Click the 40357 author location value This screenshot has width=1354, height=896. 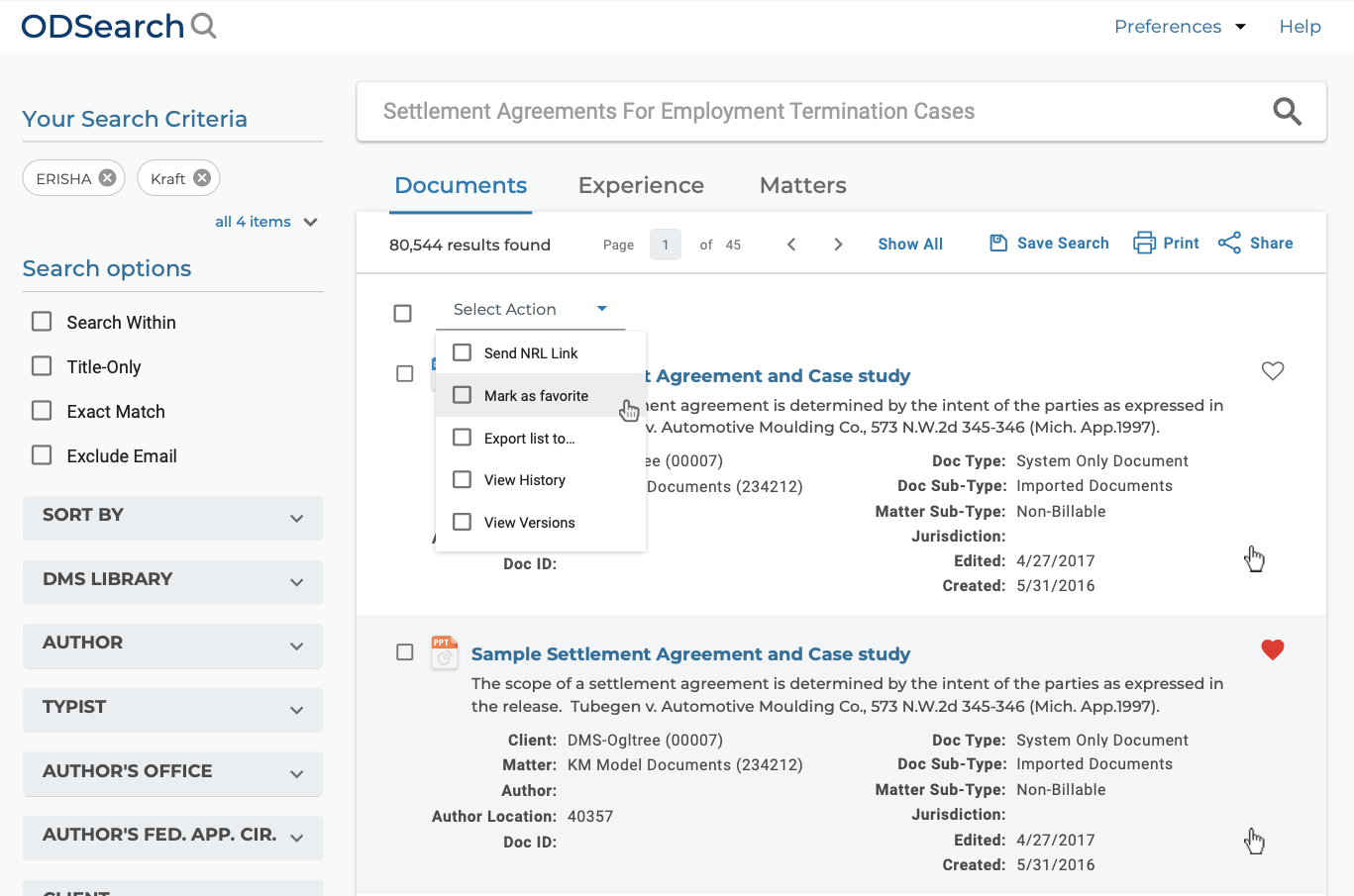(x=590, y=817)
